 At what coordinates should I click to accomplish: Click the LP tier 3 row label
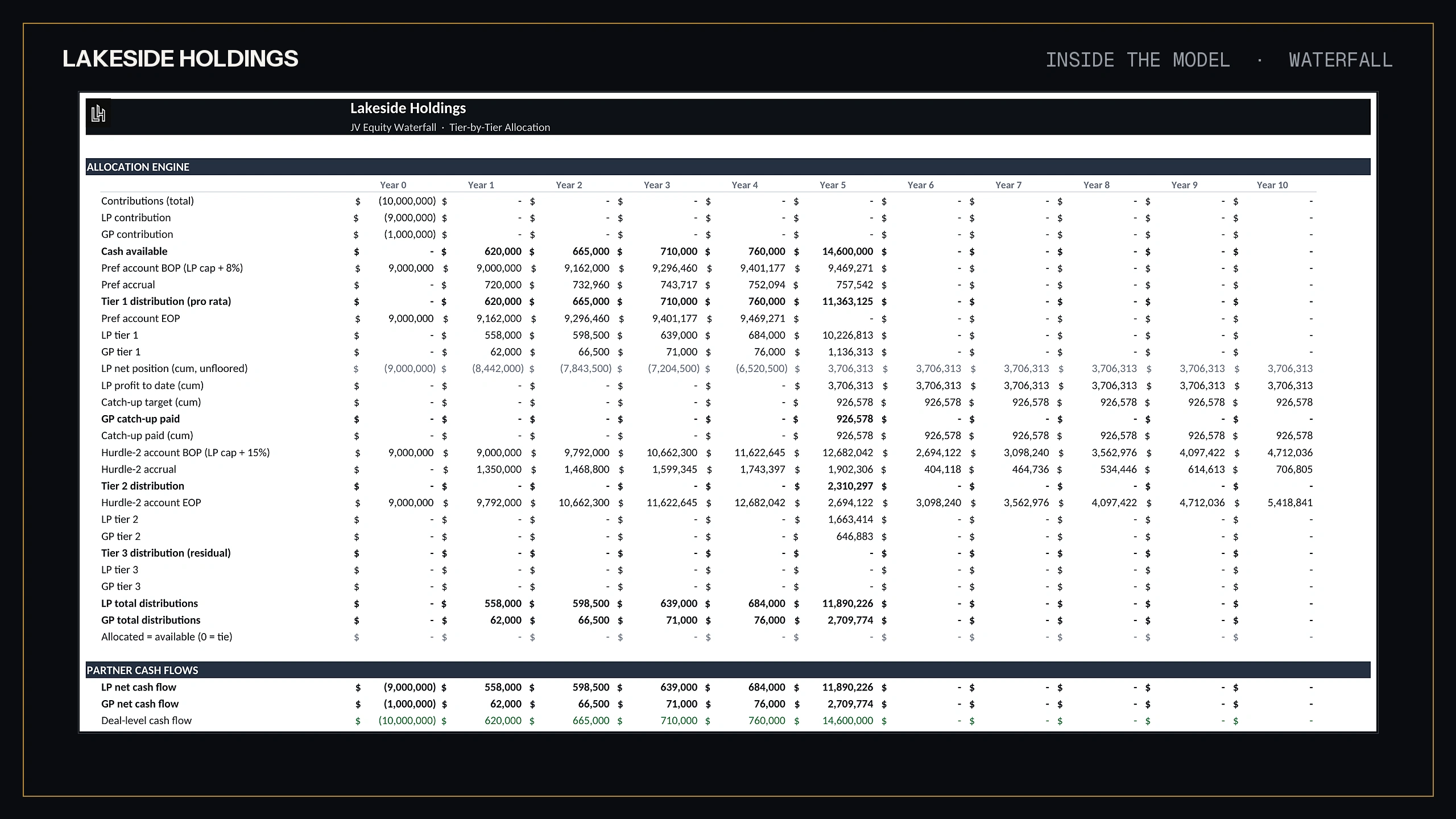119,570
